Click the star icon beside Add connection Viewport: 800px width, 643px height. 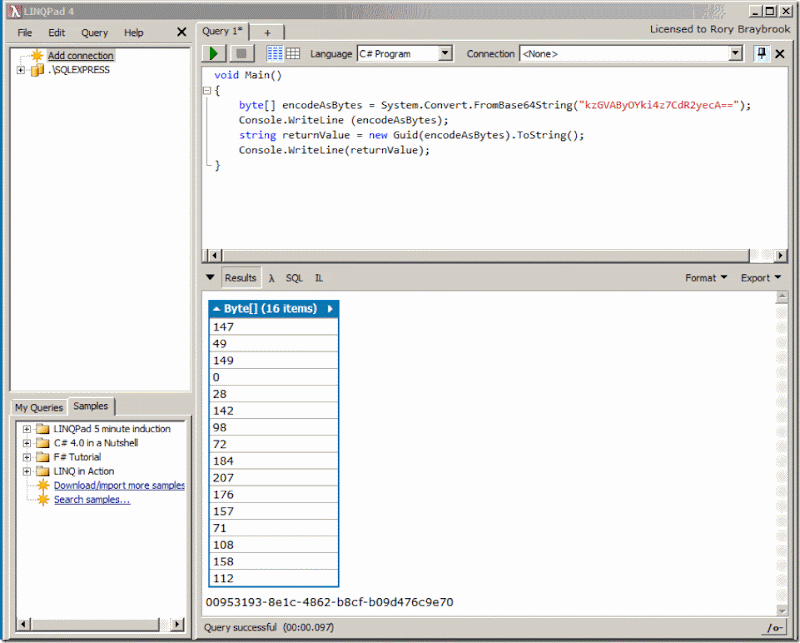pos(37,56)
